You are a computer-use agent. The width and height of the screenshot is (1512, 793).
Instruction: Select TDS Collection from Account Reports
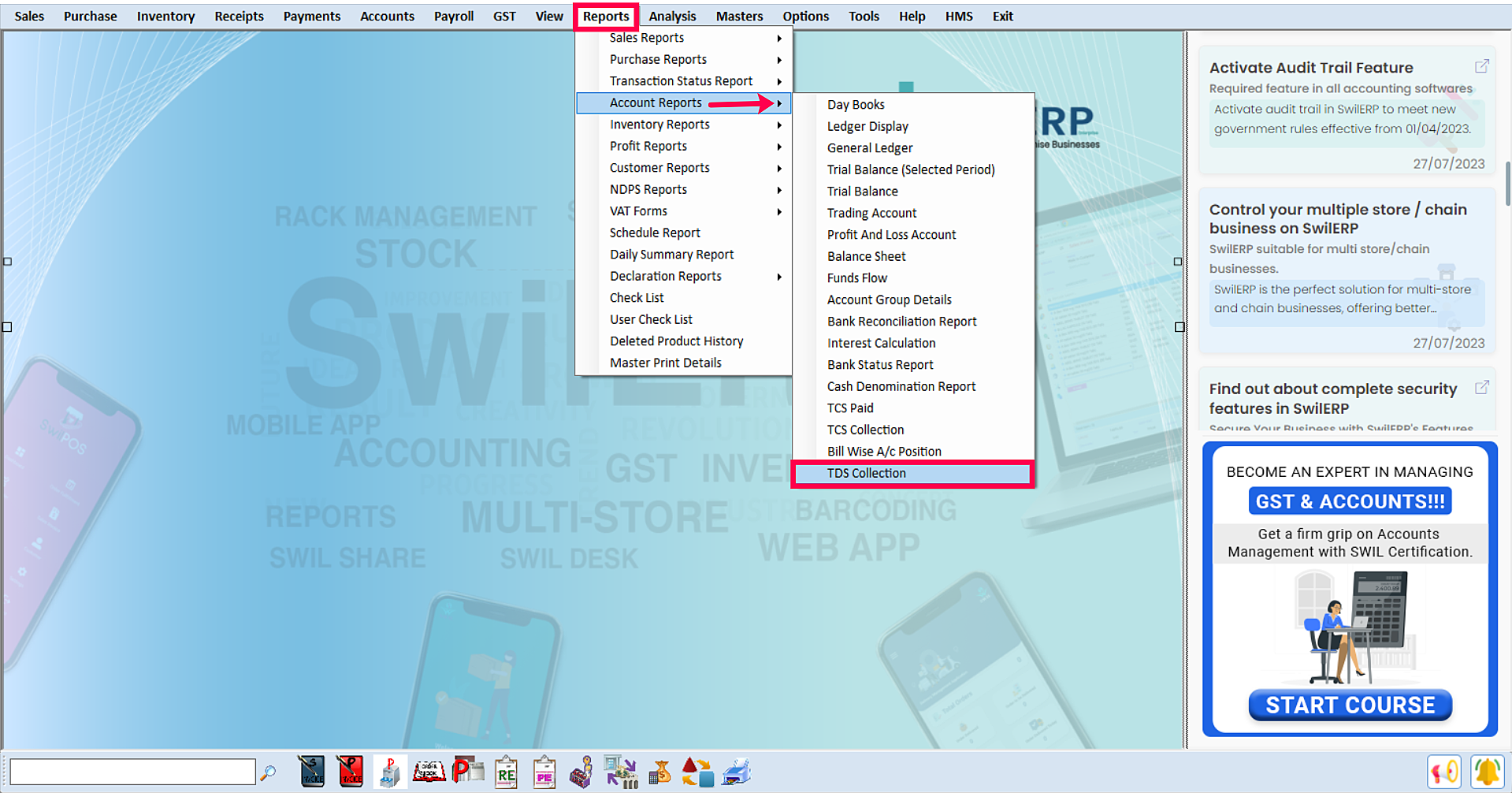tap(912, 473)
